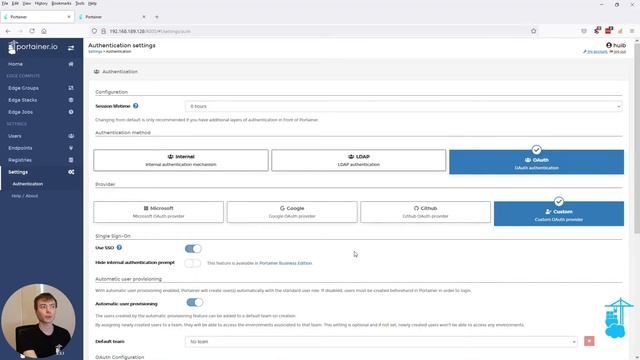Viewport: 640px width, 360px height.
Task: Click Settings breadcrumb link
Action: 95,52
